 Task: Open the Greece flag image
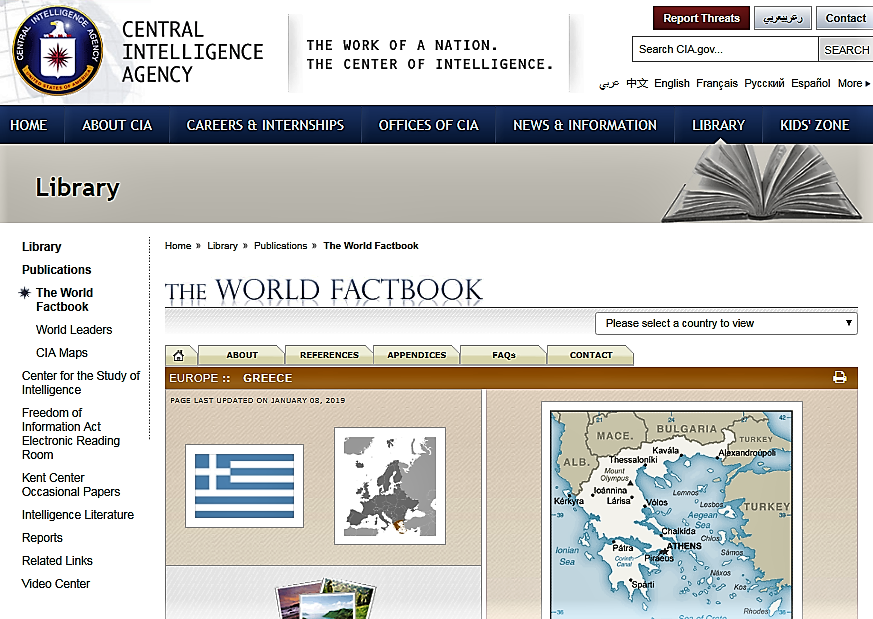244,485
